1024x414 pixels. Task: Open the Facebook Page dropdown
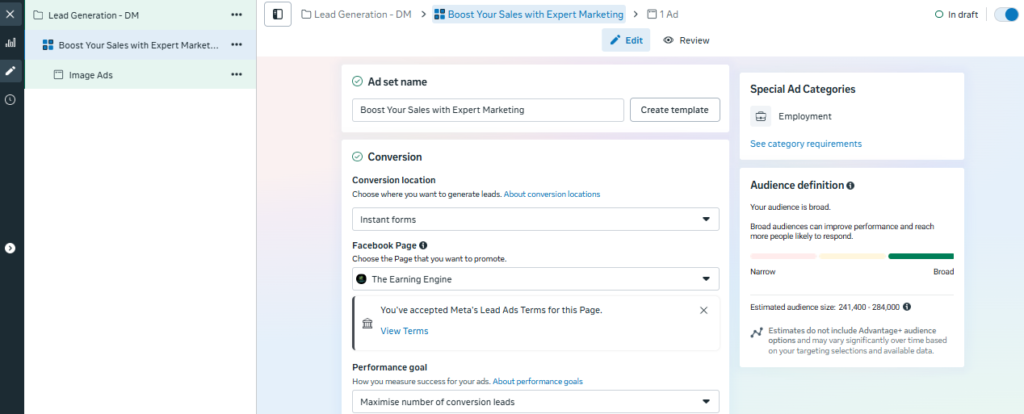[535, 279]
